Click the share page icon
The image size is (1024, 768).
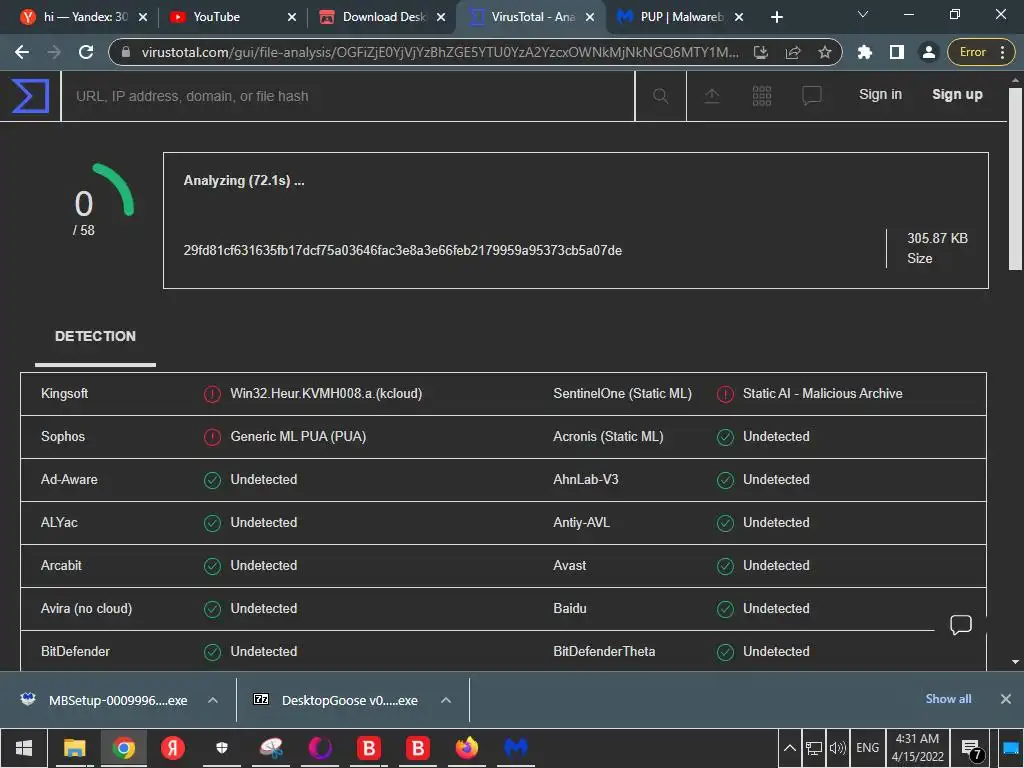[x=793, y=52]
